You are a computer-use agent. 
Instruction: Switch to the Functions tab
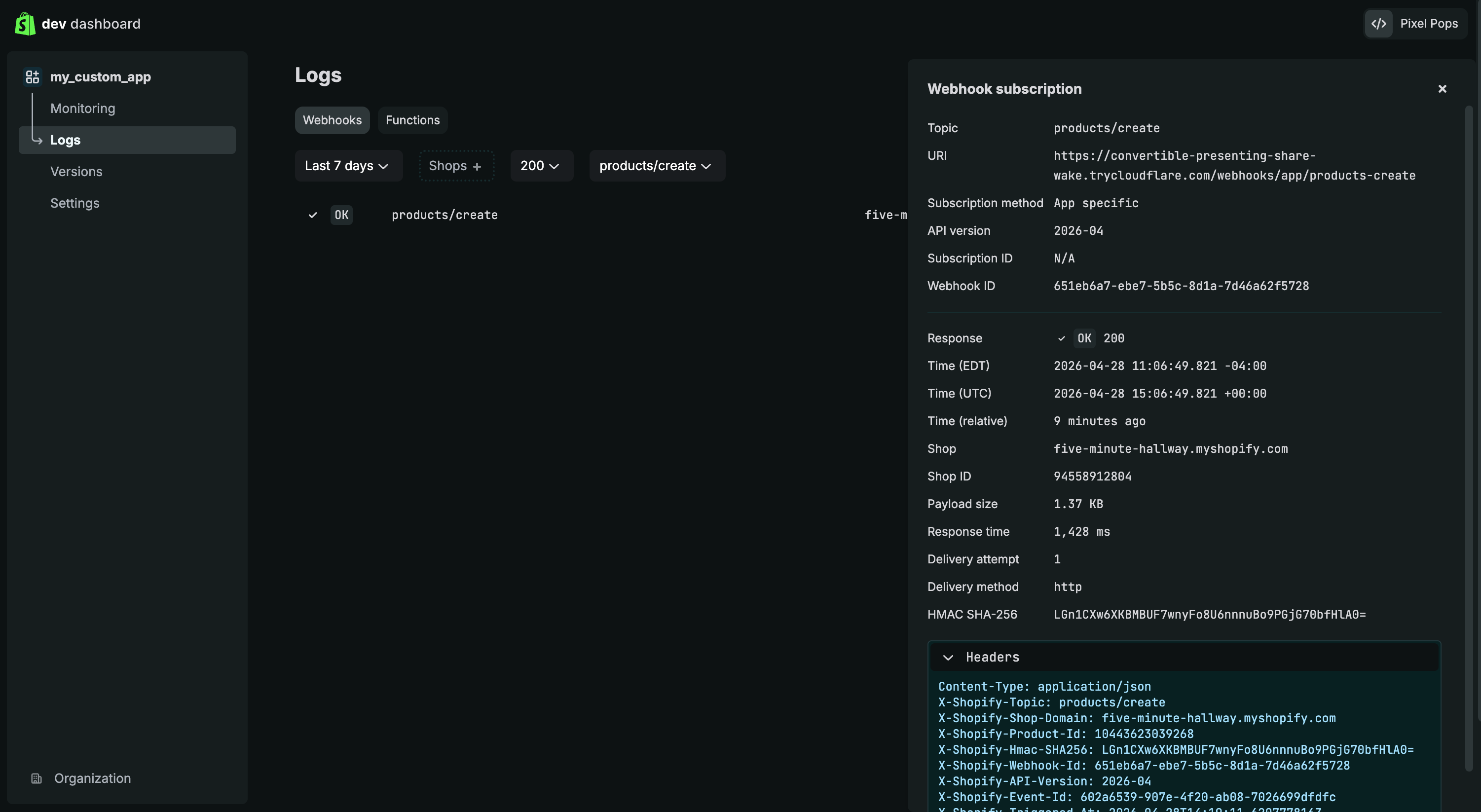point(412,120)
